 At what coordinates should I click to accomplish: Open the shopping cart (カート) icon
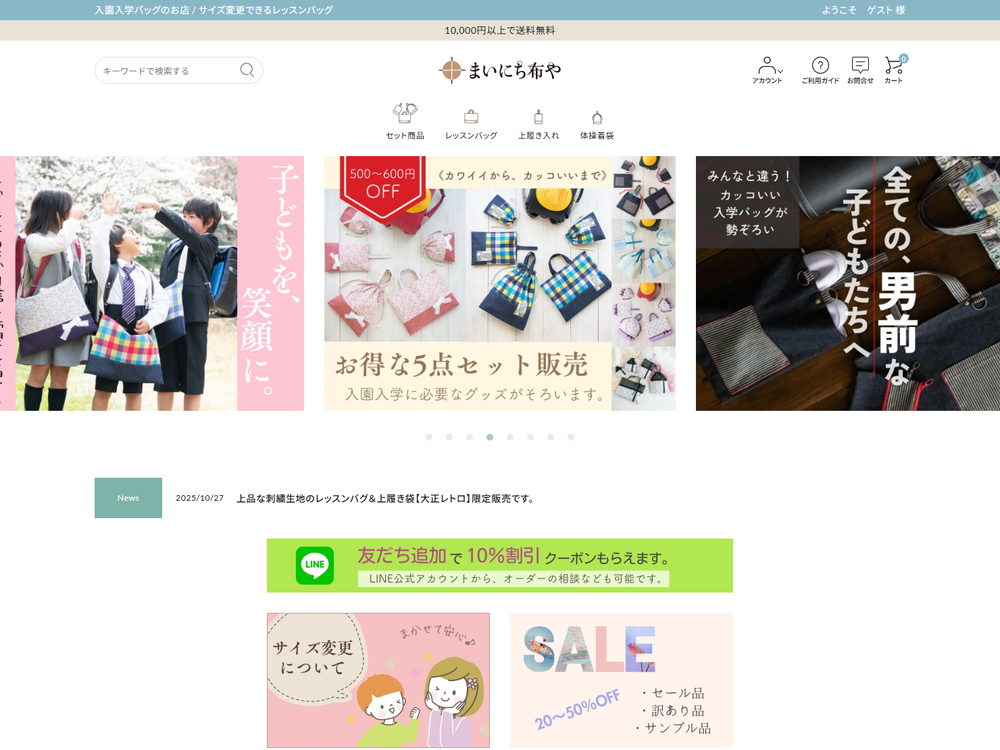point(893,69)
